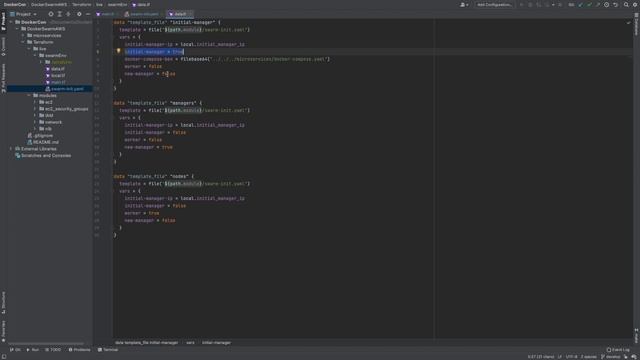
Task: Open the Commit tool window side tab
Action: (x=3, y=47)
